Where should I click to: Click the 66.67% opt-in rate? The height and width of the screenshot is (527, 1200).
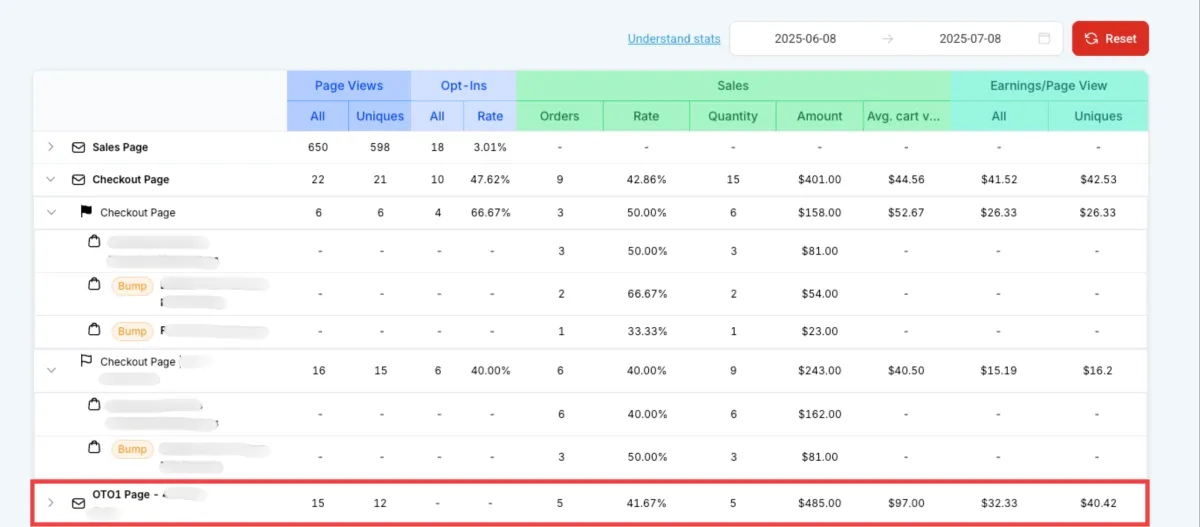click(x=490, y=212)
